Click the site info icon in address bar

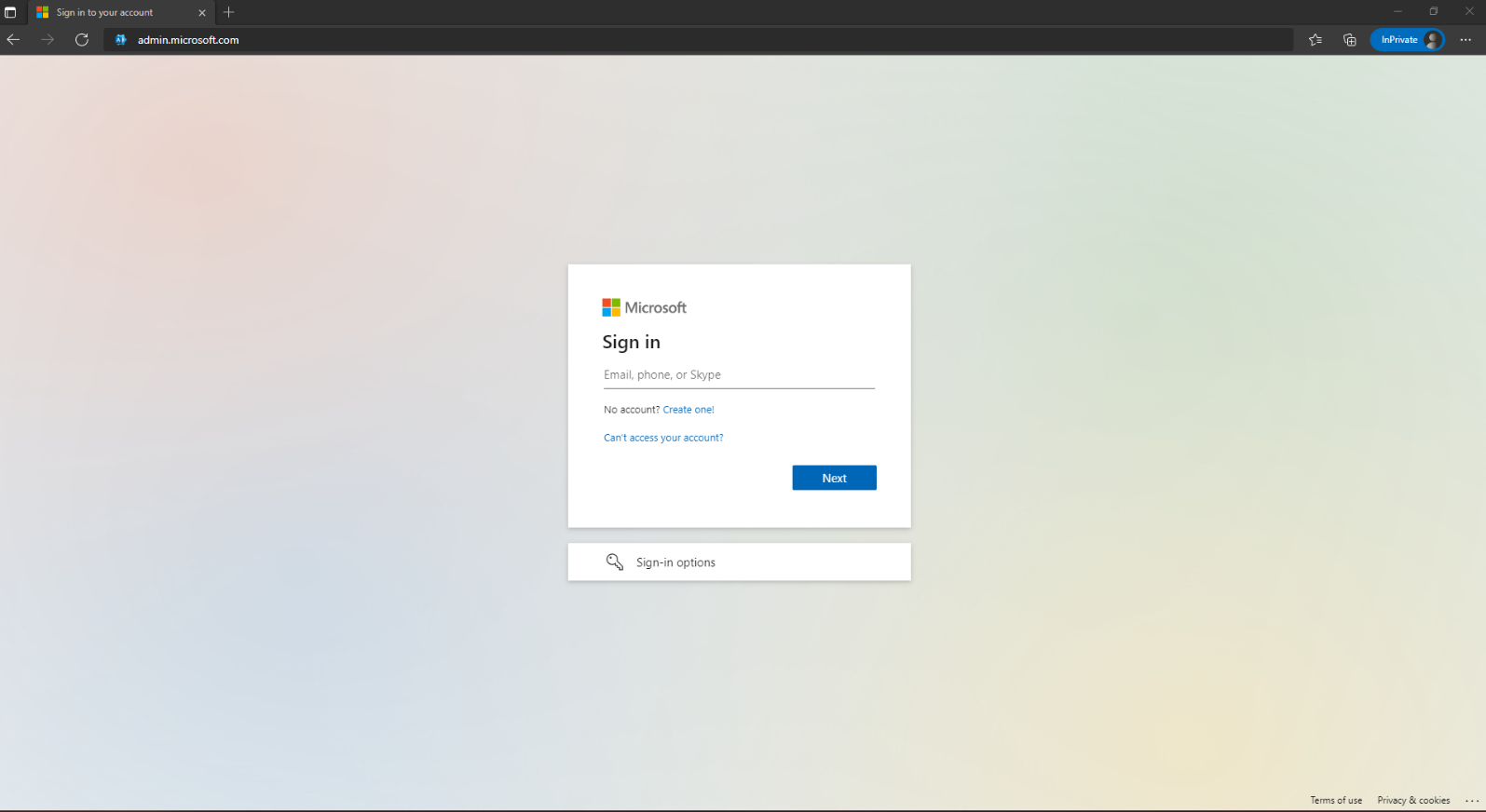click(x=120, y=39)
